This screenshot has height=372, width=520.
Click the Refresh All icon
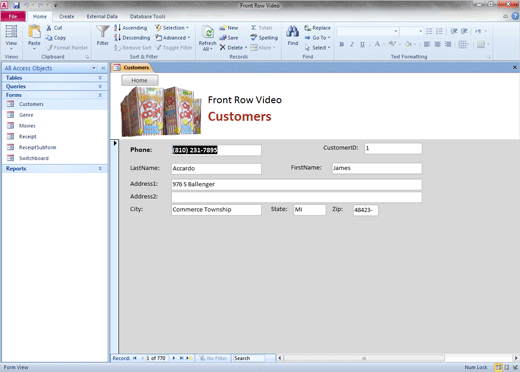(208, 33)
